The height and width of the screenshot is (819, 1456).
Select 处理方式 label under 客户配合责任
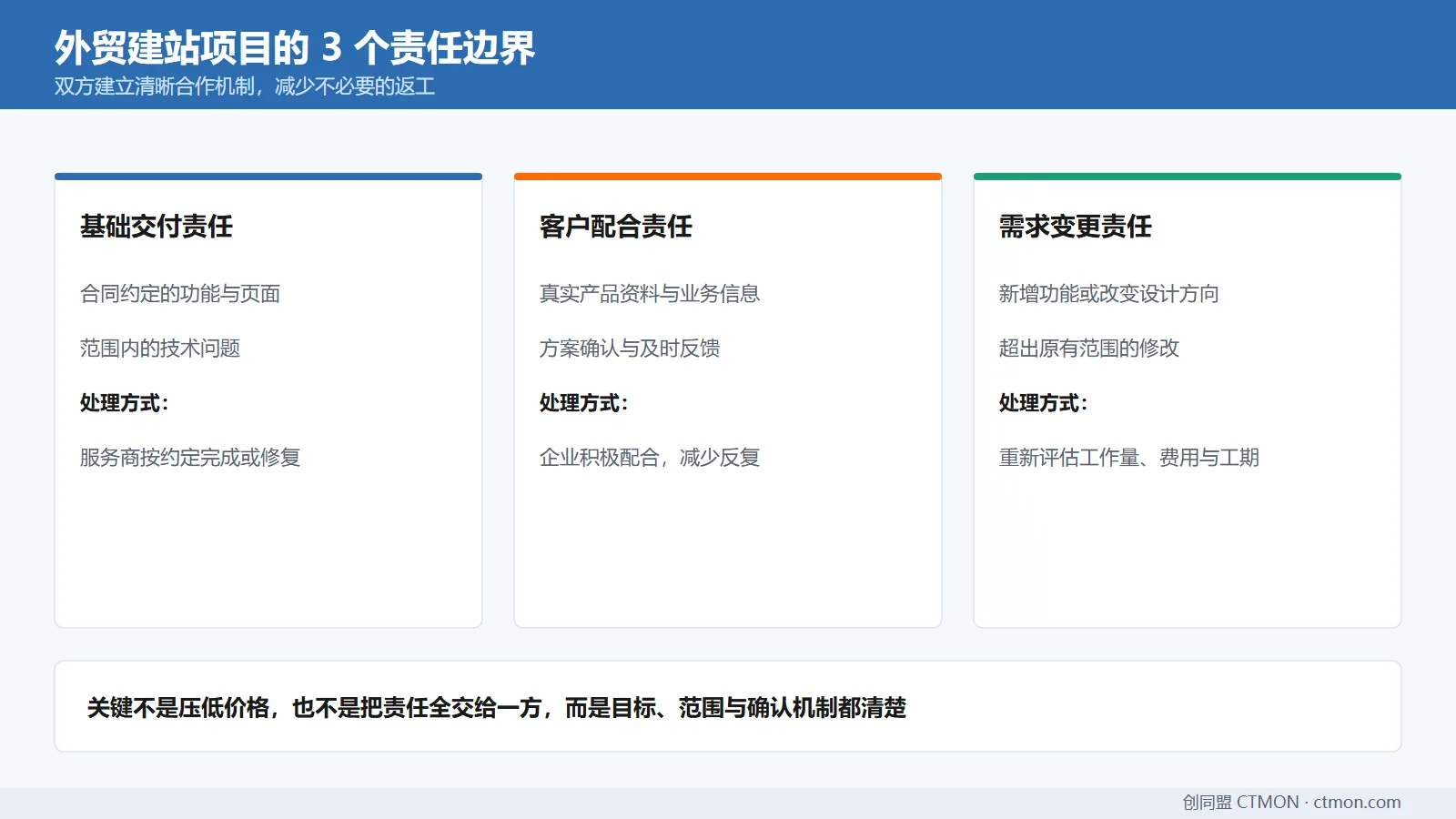coord(584,403)
